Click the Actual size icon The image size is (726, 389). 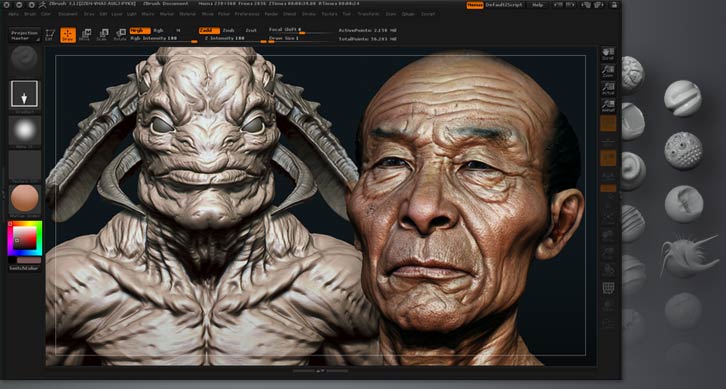click(608, 88)
